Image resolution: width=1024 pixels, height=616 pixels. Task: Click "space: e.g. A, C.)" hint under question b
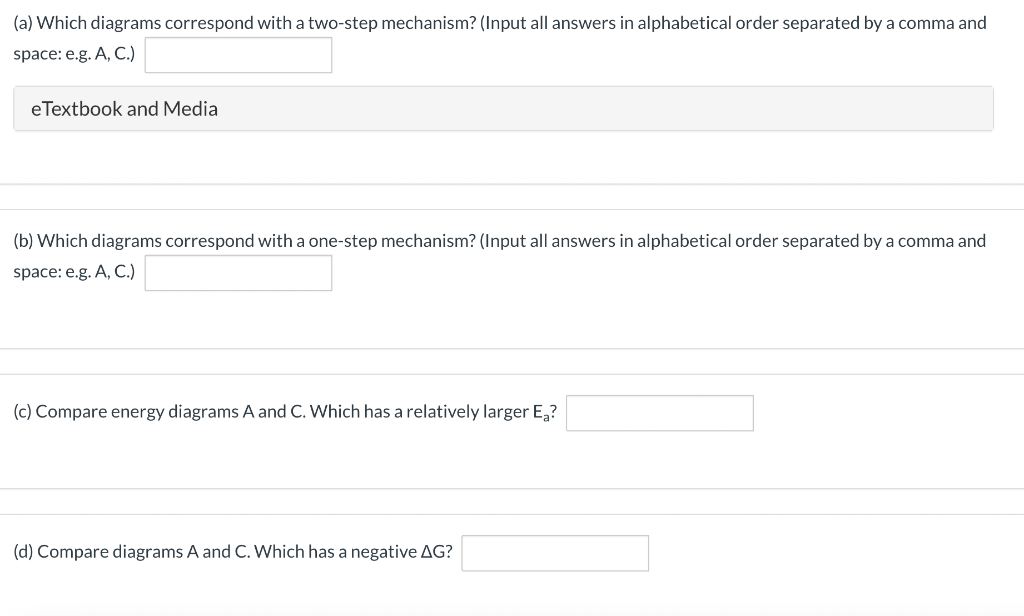point(74,271)
